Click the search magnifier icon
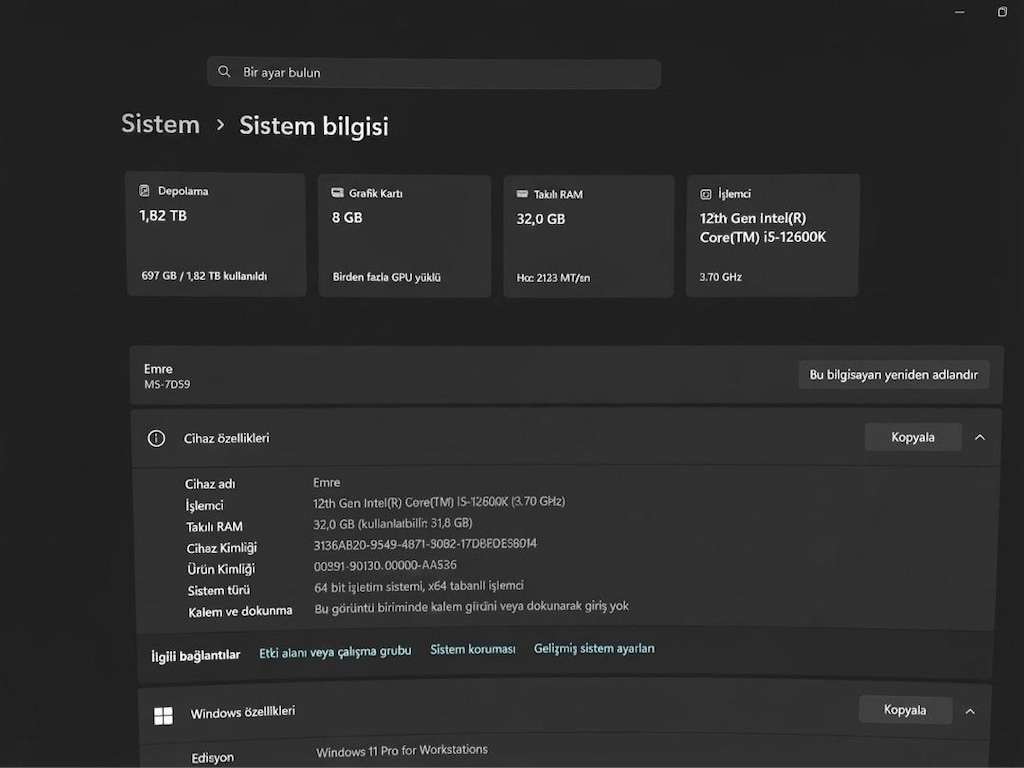 coord(224,72)
